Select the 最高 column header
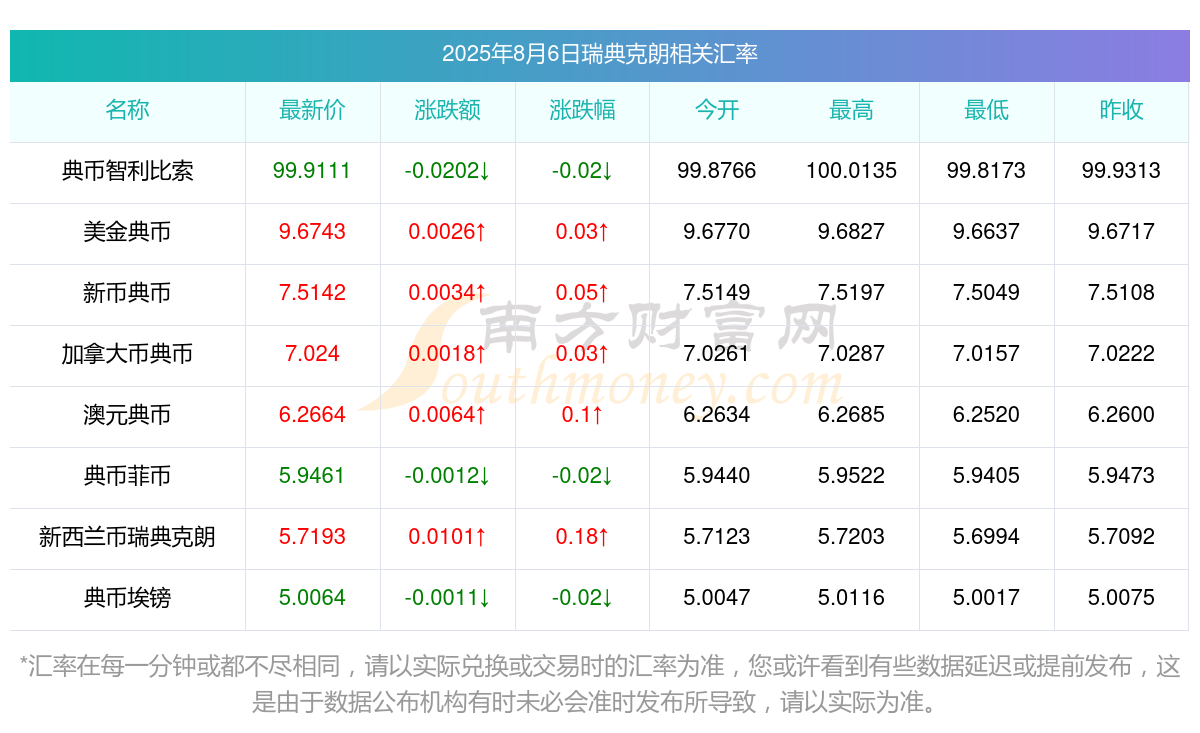1200x733 pixels. click(x=851, y=110)
